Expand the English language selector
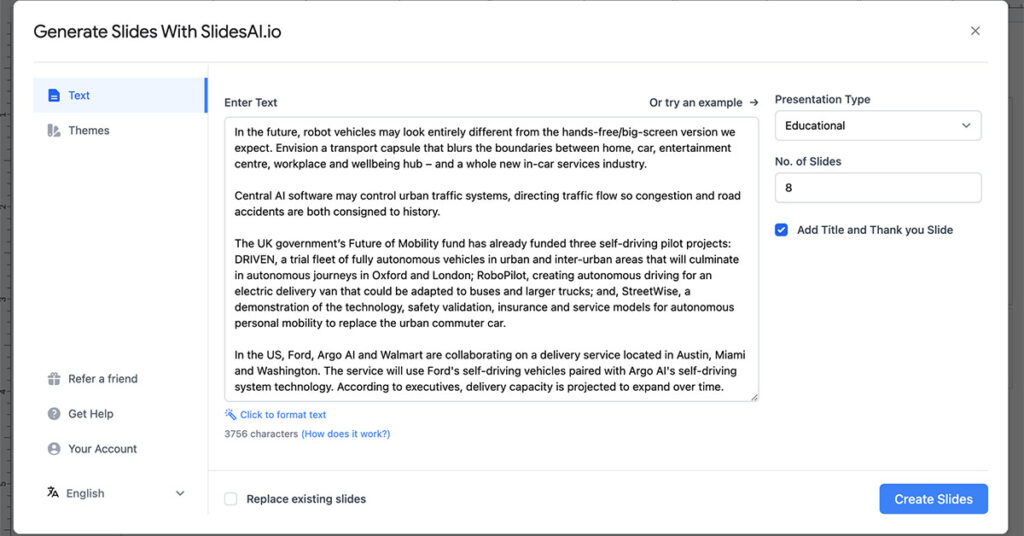1024x536 pixels. pos(180,493)
